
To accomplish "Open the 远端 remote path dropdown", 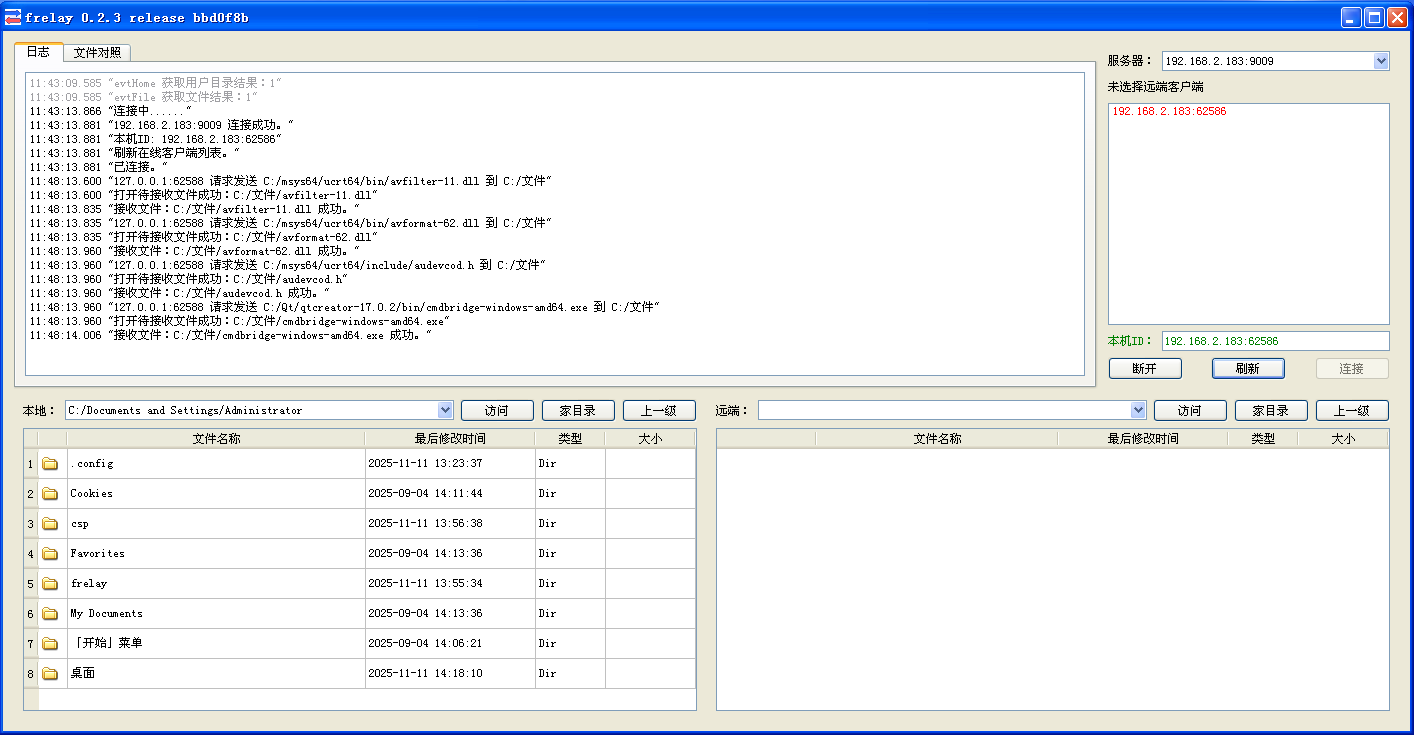I will click(x=1137, y=410).
